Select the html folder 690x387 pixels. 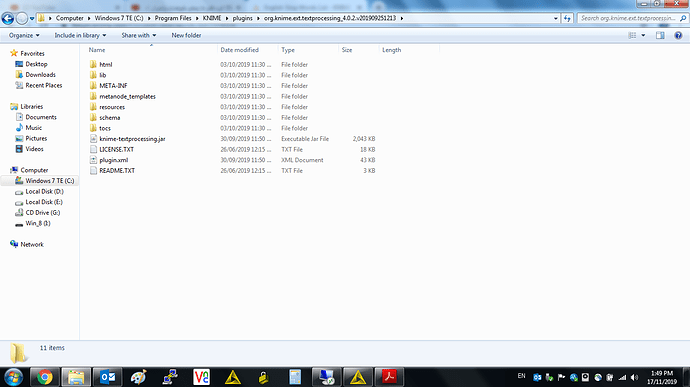pos(106,64)
